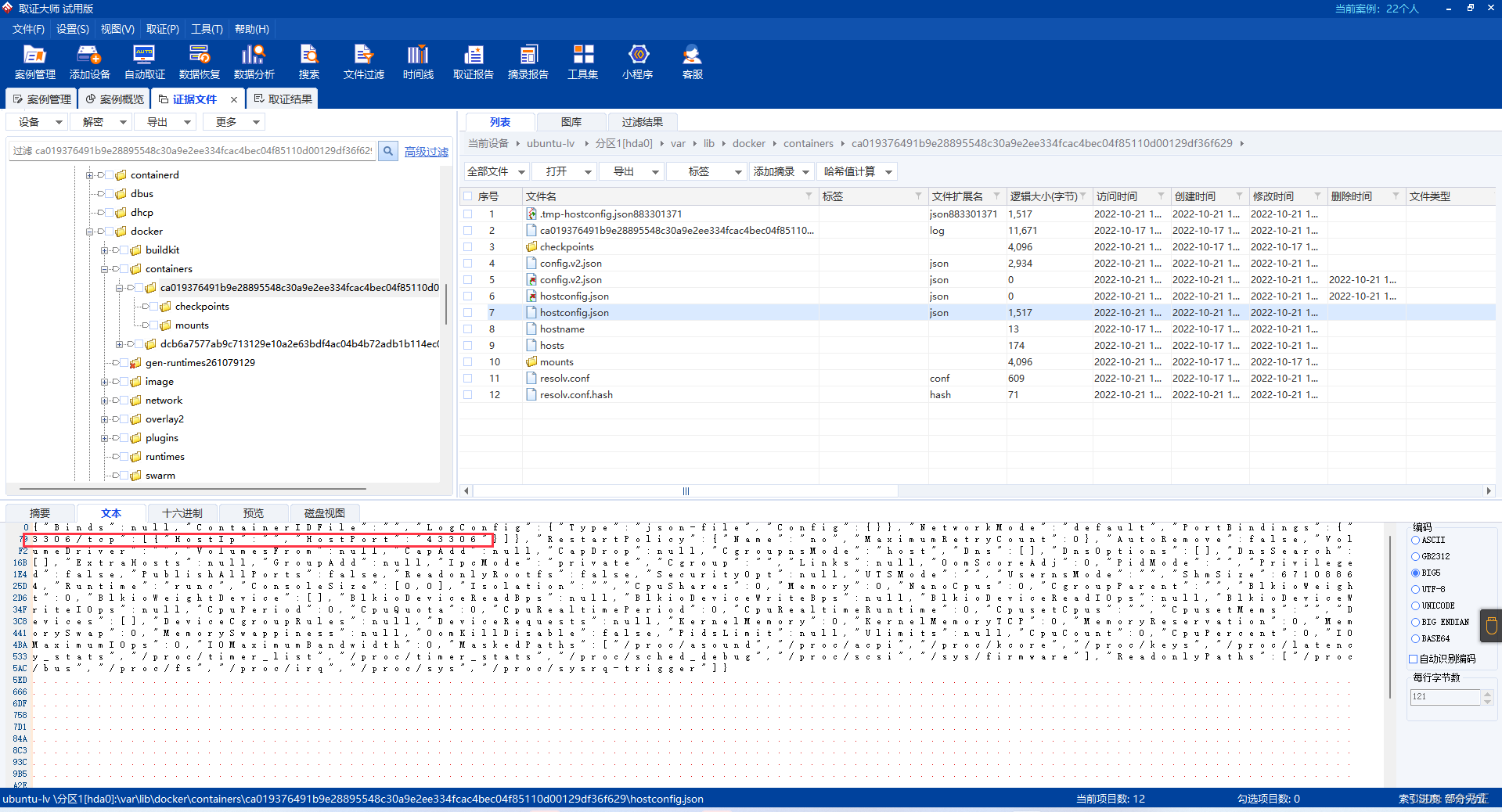1502x812 pixels.
Task: Open the 全部文件 dropdown
Action: pos(496,171)
